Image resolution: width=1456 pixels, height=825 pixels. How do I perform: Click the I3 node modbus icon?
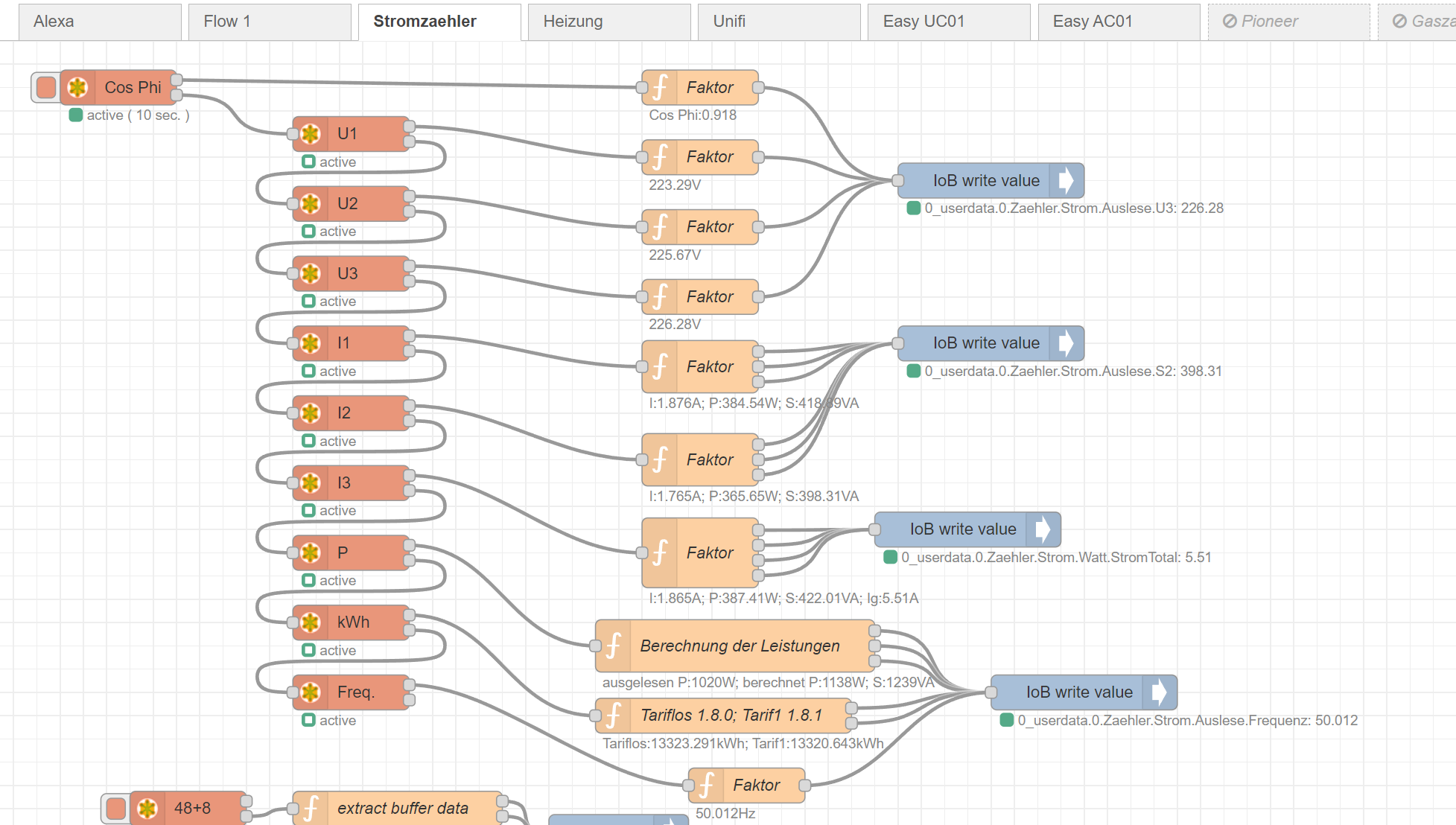pyautogui.click(x=310, y=482)
